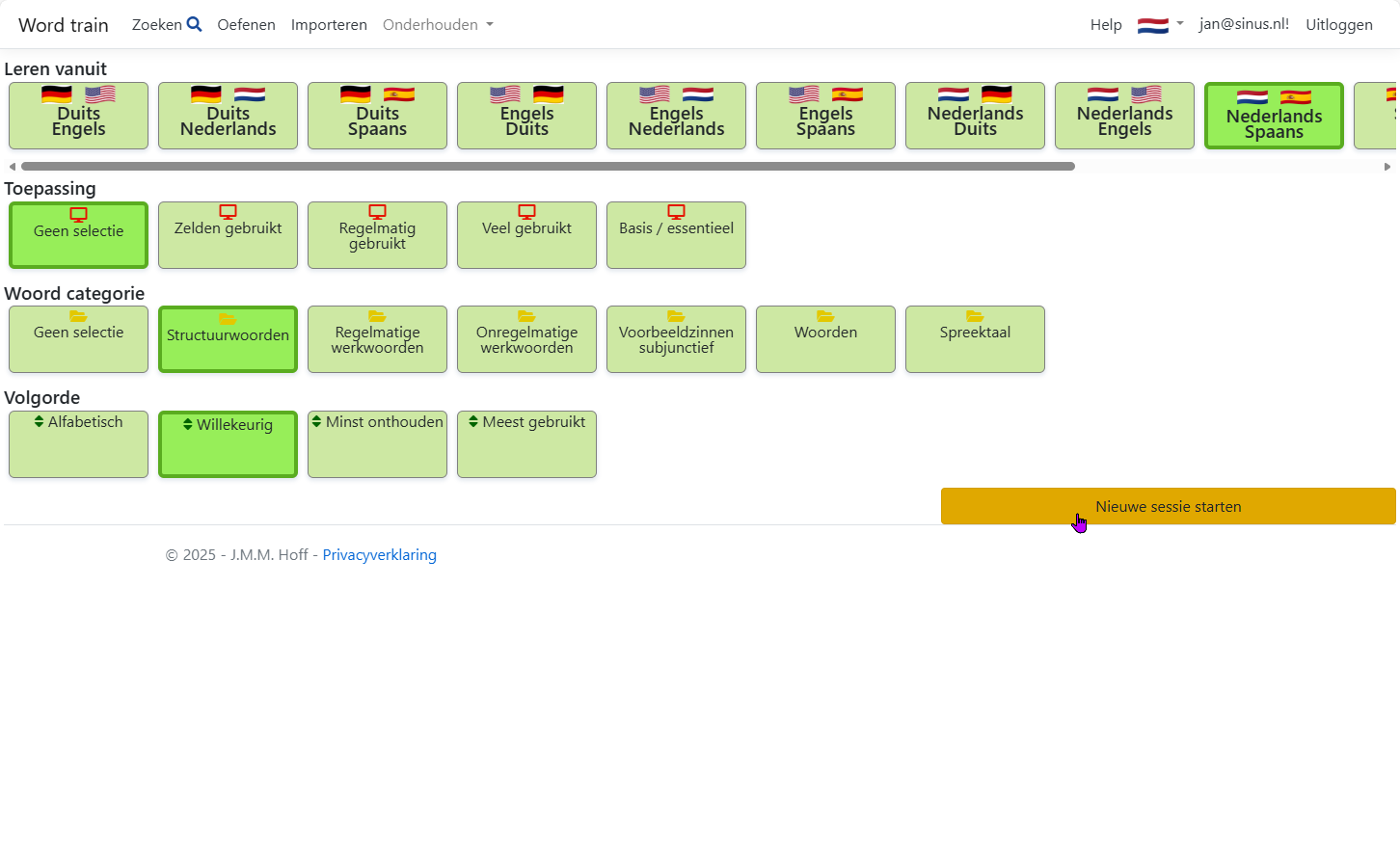Select Oefenen in the menu bar

(246, 24)
